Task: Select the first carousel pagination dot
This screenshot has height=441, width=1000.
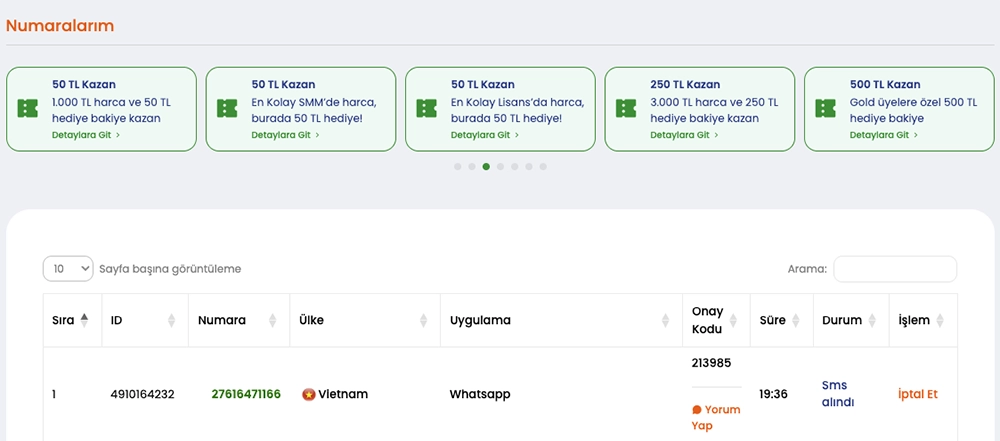Action: click(457, 167)
